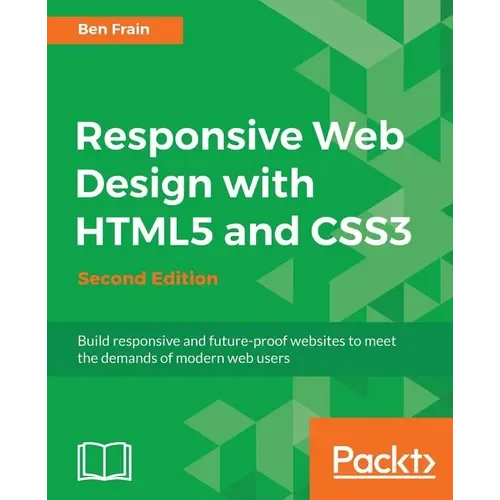This screenshot has width=500, height=500.
Task: Click the Second Edition label
Action: tap(148, 279)
